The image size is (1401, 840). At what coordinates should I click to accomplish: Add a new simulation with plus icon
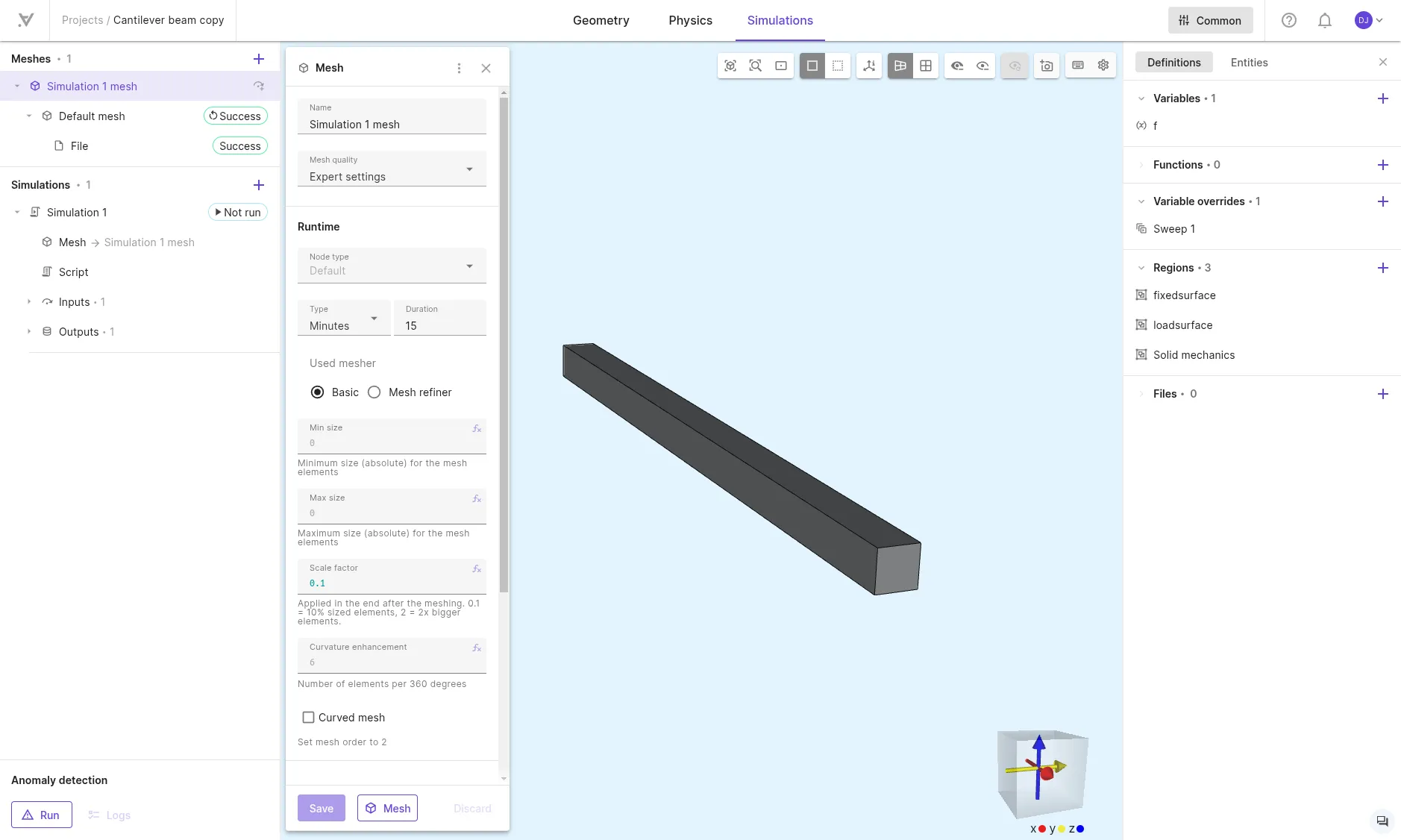tap(259, 185)
